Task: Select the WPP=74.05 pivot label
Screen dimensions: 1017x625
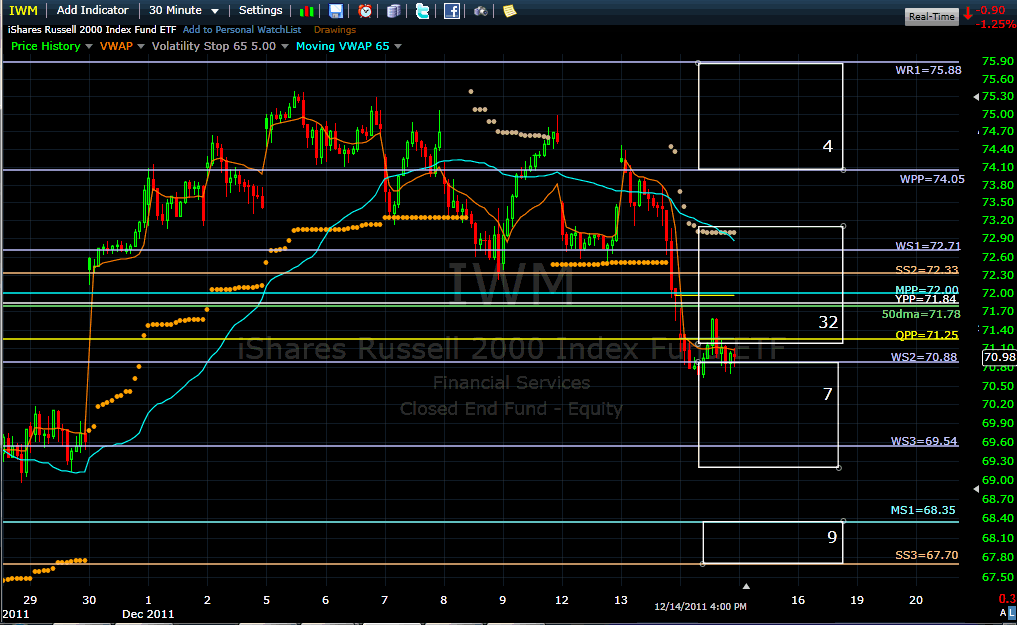Action: [x=932, y=179]
